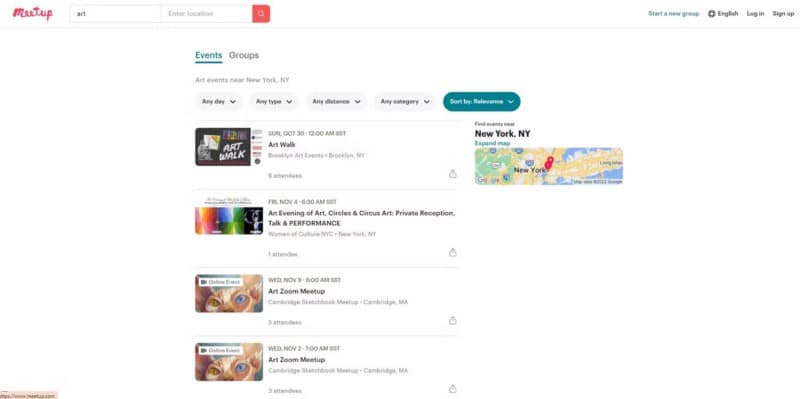
Task: Open the Sort by: Relevance dropdown
Action: [x=482, y=102]
